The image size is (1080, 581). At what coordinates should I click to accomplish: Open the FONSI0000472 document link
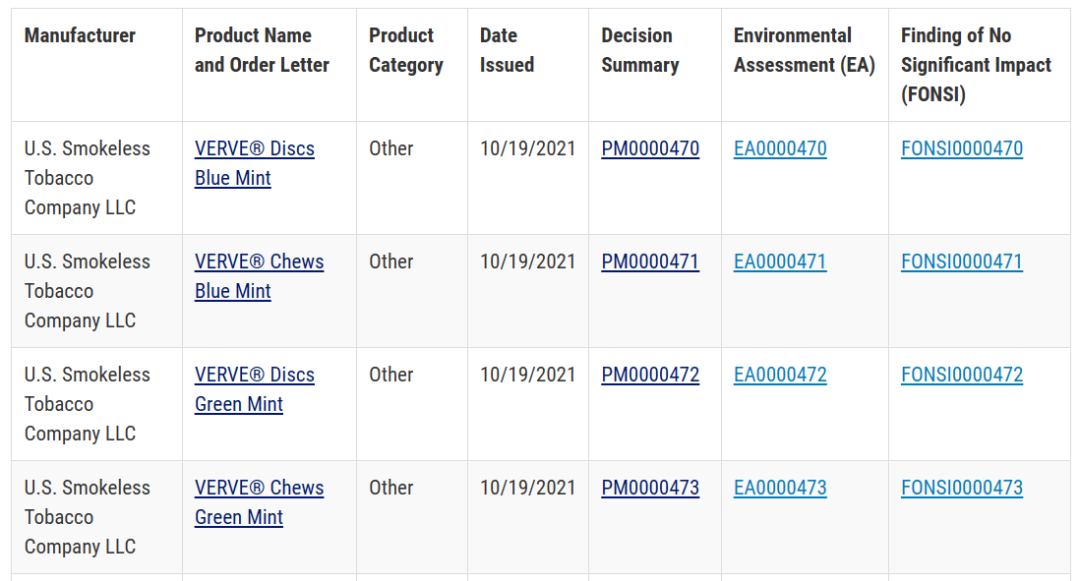pyautogui.click(x=962, y=374)
